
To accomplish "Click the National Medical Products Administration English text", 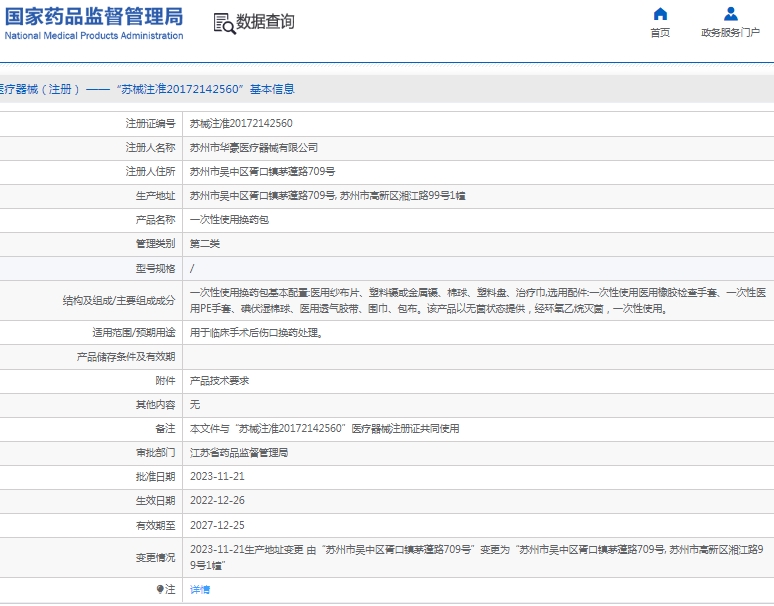I will coord(94,36).
